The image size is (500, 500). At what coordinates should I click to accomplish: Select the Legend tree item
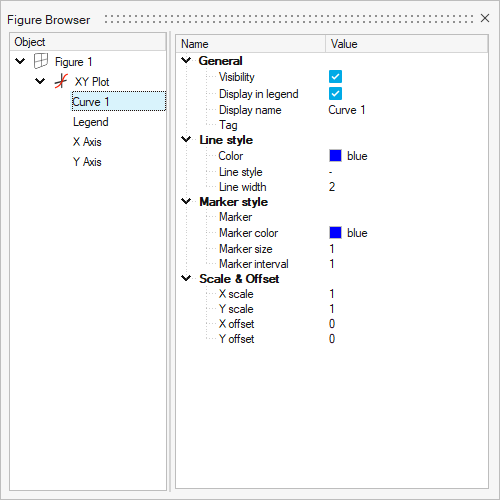pos(91,122)
